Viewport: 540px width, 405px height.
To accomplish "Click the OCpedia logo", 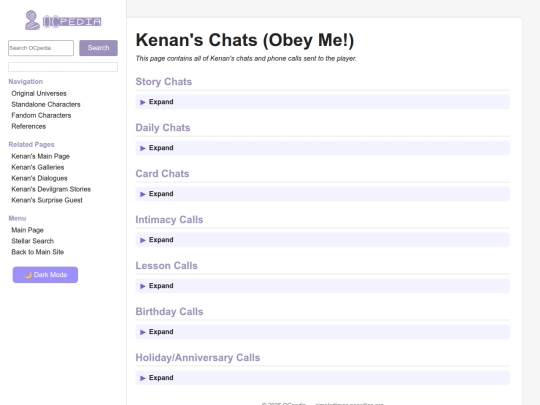I will click(63, 20).
